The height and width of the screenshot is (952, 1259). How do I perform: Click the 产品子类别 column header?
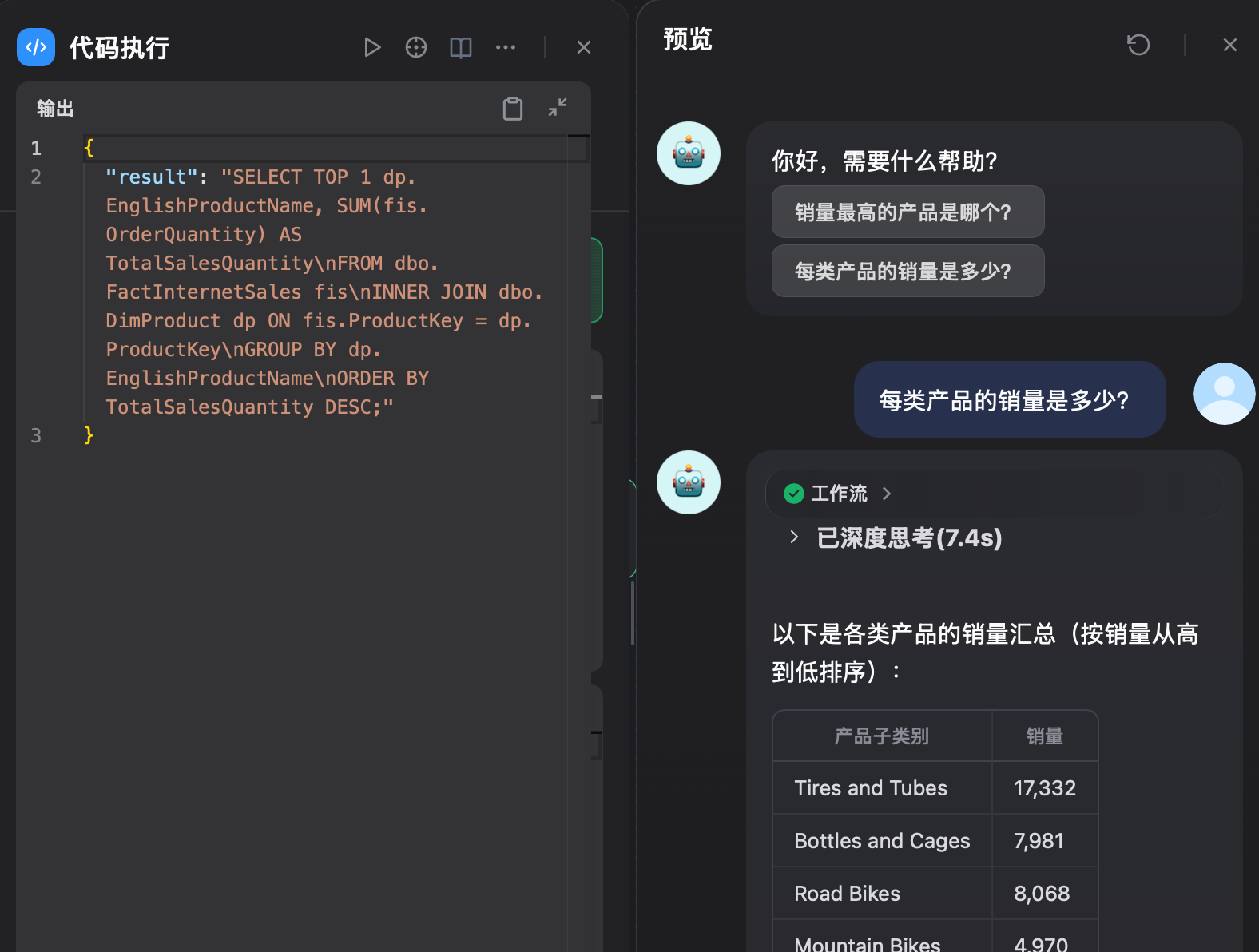(x=882, y=736)
